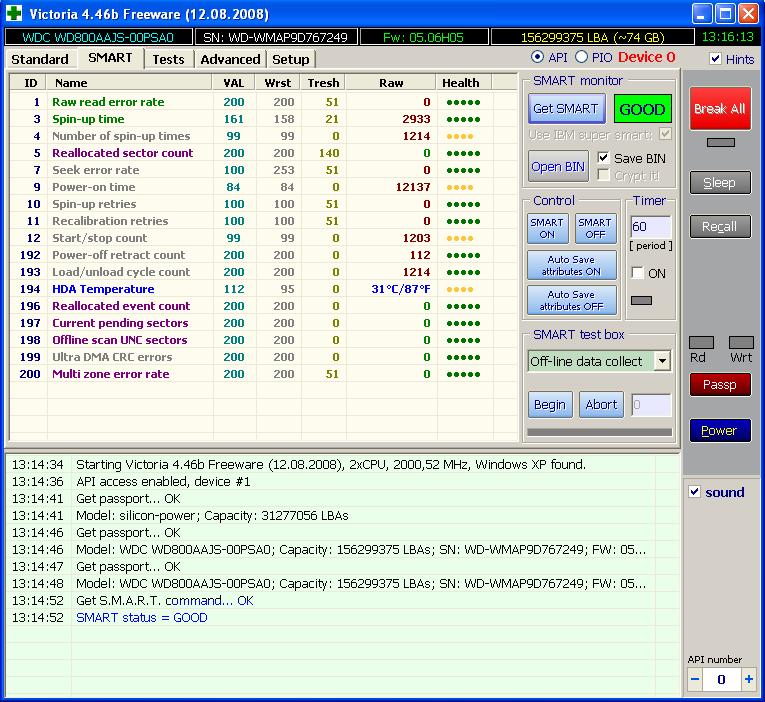This screenshot has height=702, width=765.
Task: Click the red Break All button
Action: (720, 109)
